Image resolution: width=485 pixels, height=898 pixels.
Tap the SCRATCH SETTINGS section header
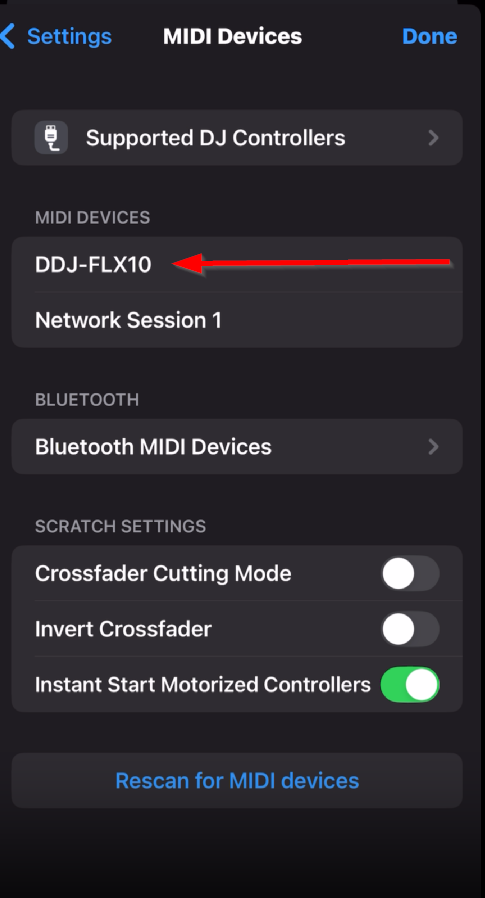click(x=120, y=526)
